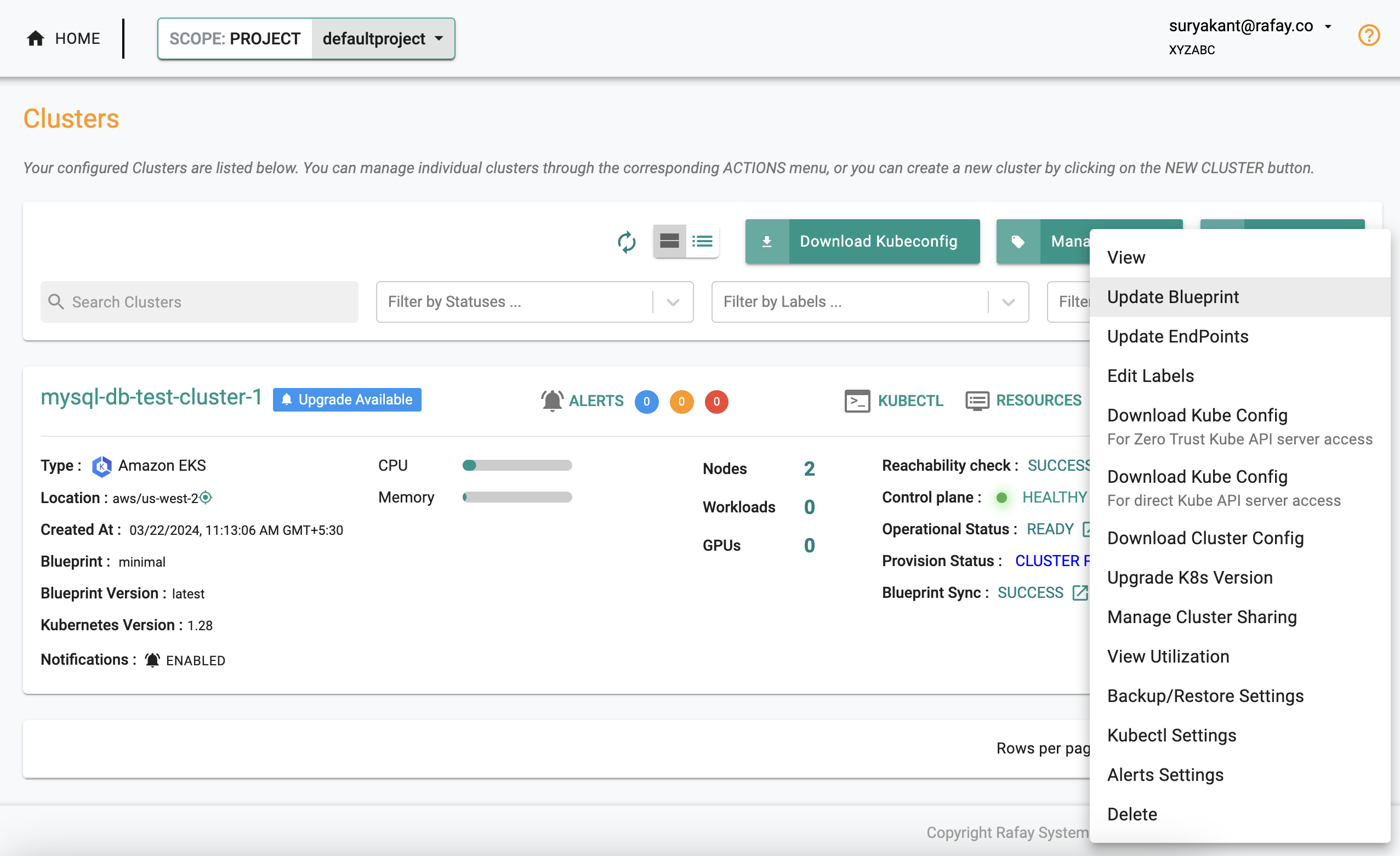Click the Kubernetes Version 1.28 value
Screen dimensions: 1400x856
[x=200, y=625]
